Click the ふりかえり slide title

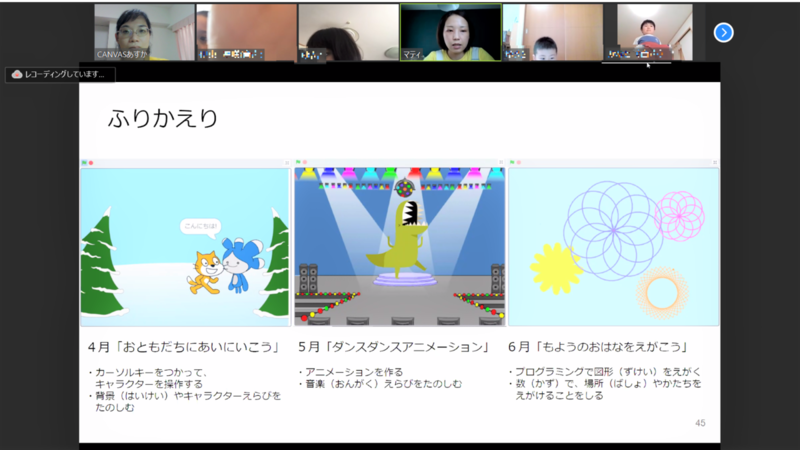point(163,118)
